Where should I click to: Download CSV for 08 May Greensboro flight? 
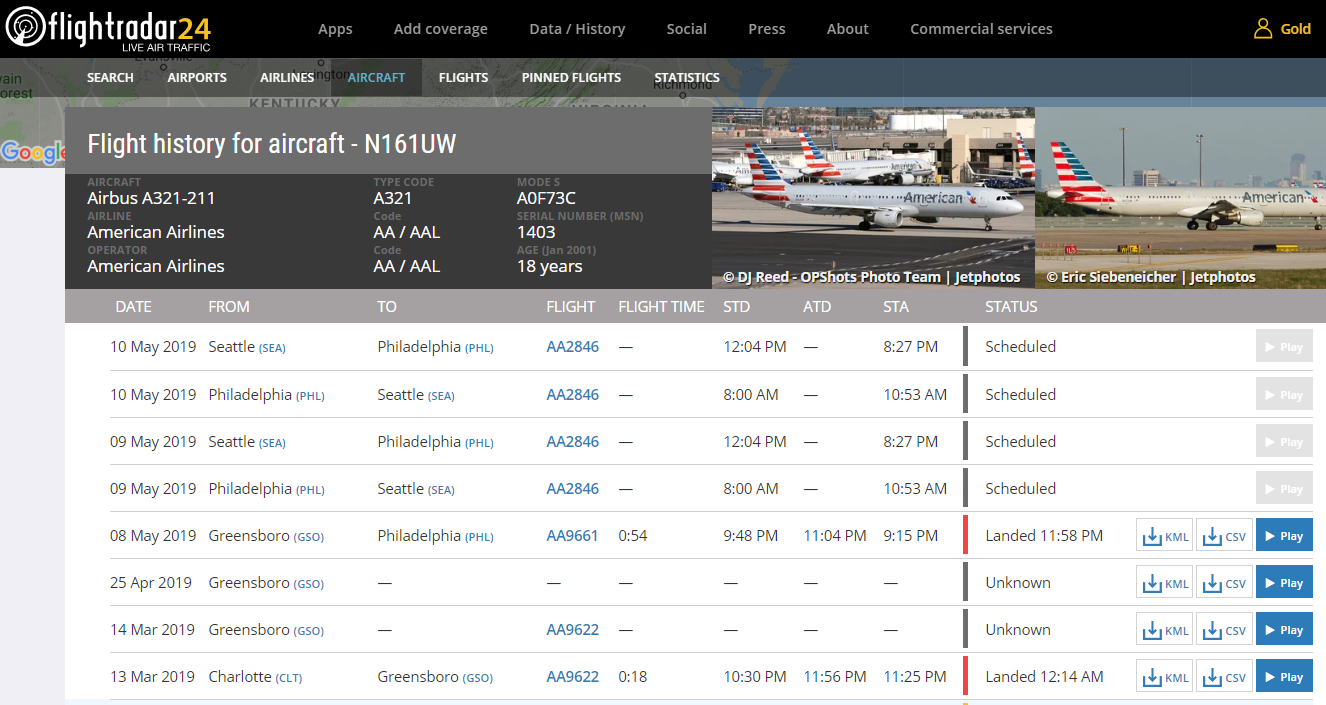coord(1224,536)
